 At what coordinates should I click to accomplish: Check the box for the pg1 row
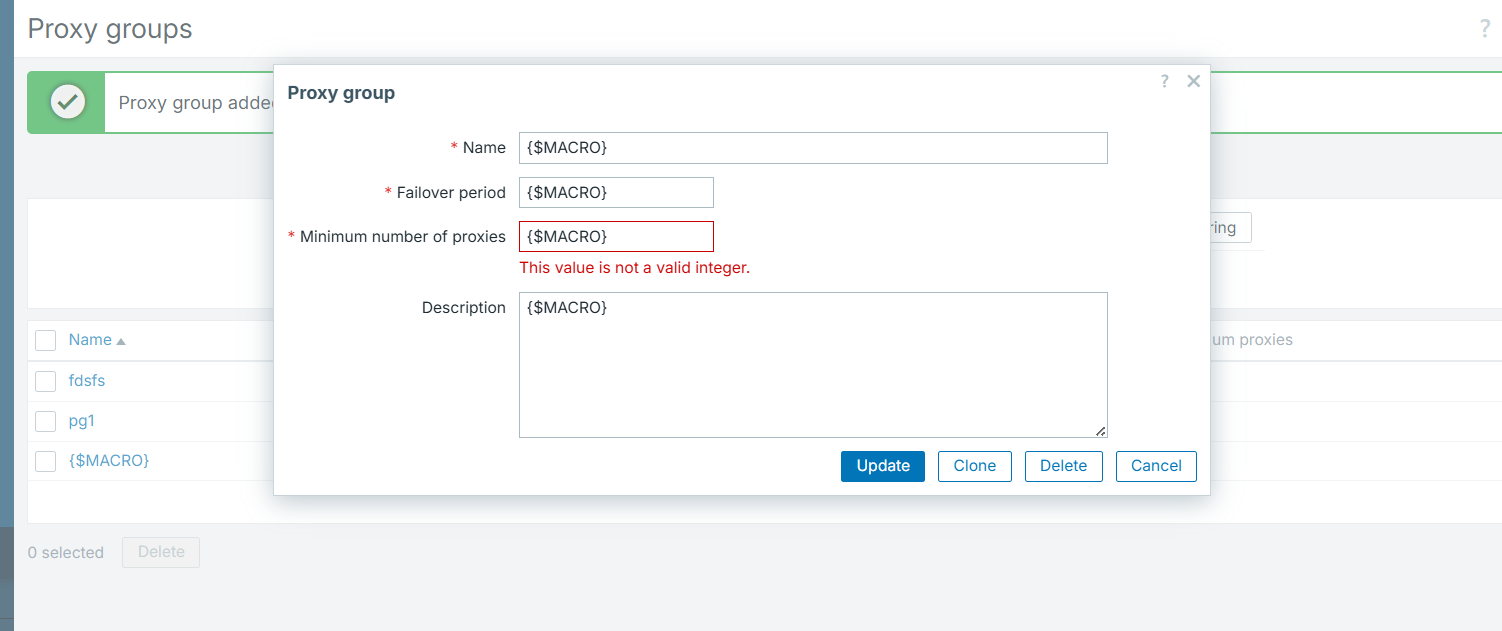point(45,421)
